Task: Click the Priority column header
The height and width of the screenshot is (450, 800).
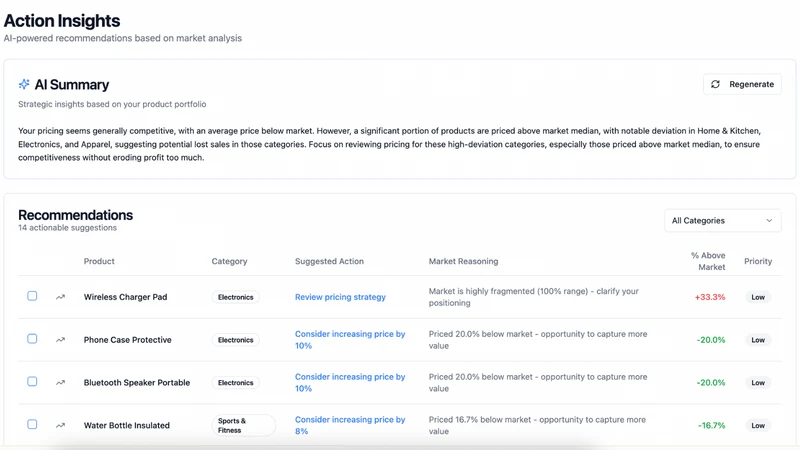Action: pos(758,261)
